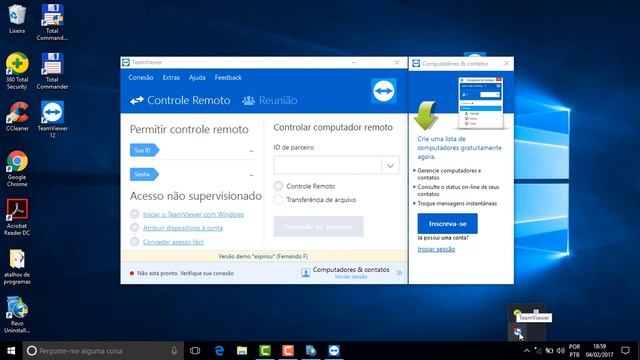Close the Computadores & contatos panel

(507, 63)
